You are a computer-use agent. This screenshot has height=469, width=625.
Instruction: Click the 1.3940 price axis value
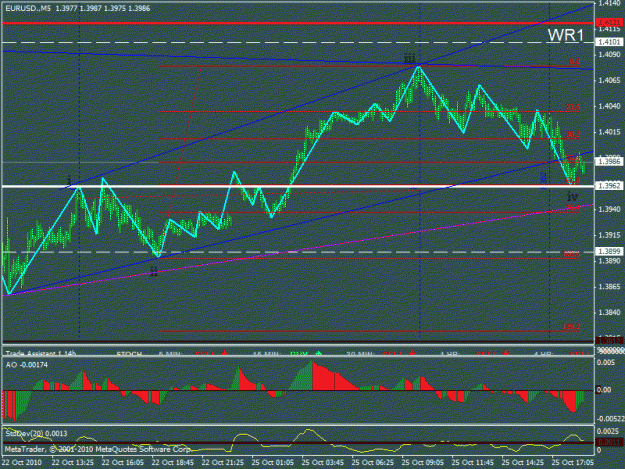click(609, 209)
